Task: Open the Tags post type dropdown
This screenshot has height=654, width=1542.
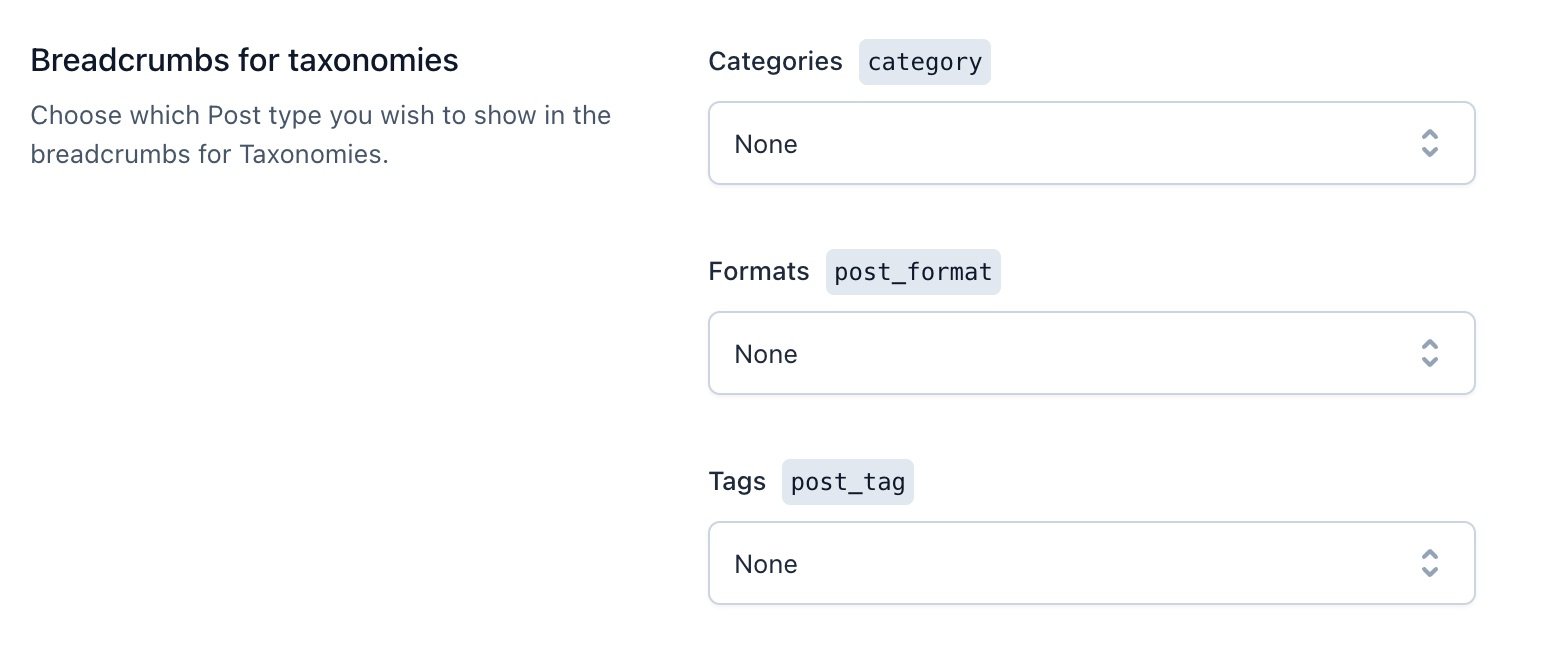Action: (1091, 563)
